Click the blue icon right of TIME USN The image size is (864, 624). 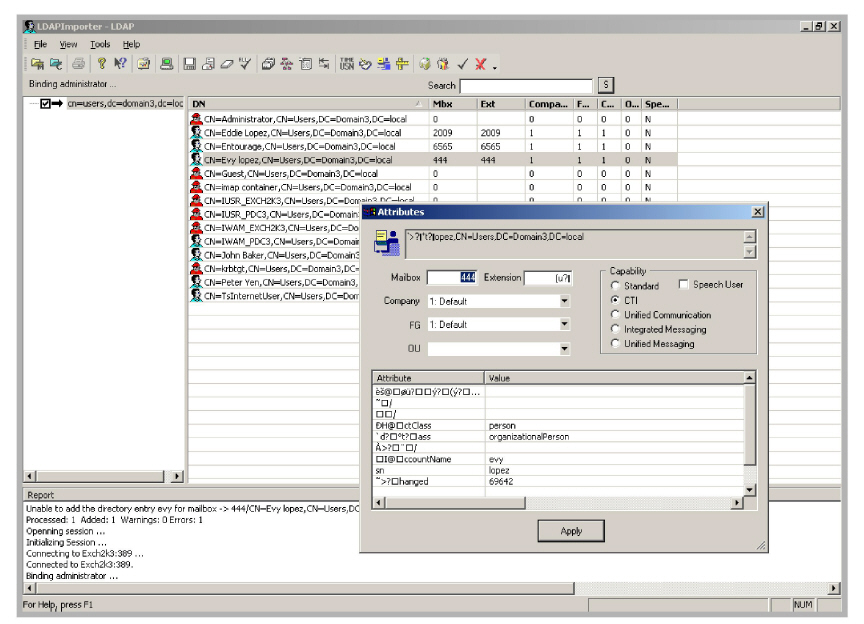tap(365, 64)
